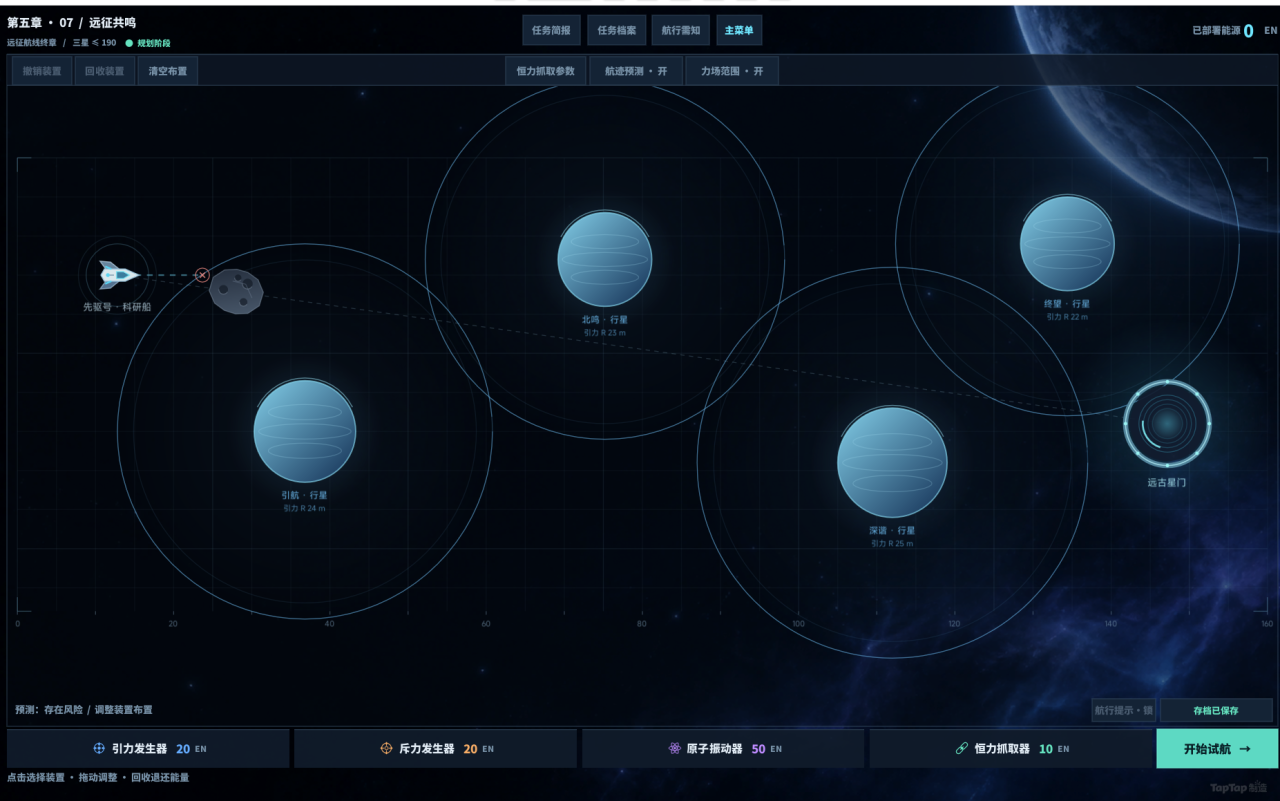Image resolution: width=1280 pixels, height=801 pixels.
Task: Click the 存档已保存 save status button
Action: coord(1216,710)
